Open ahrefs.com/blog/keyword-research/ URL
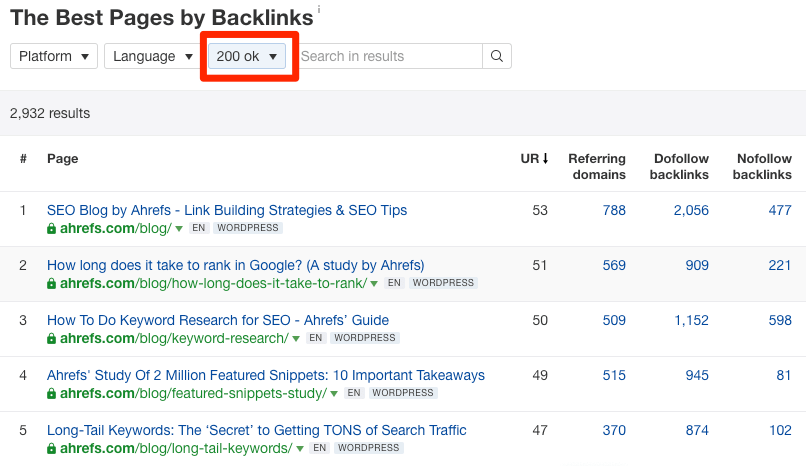The width and height of the screenshot is (806, 466). click(174, 338)
